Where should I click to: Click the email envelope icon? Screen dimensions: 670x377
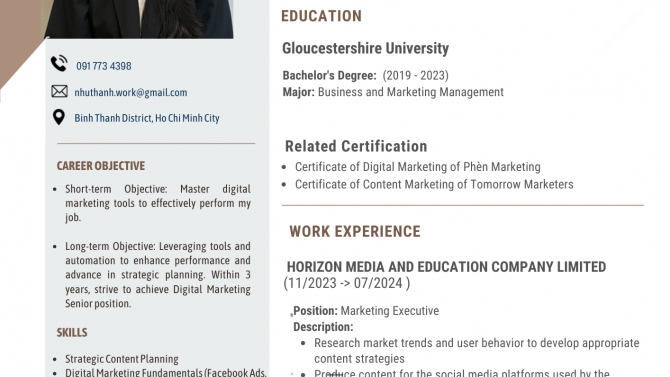point(59,91)
